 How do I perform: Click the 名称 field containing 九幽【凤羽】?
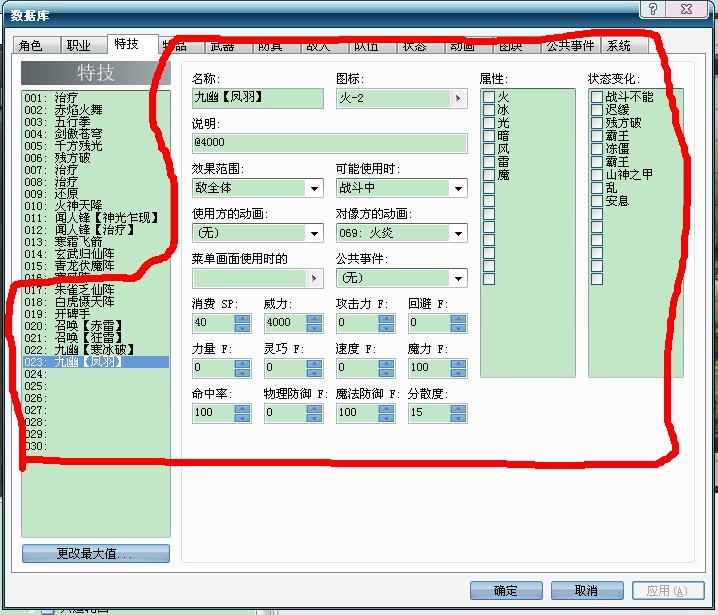point(258,98)
